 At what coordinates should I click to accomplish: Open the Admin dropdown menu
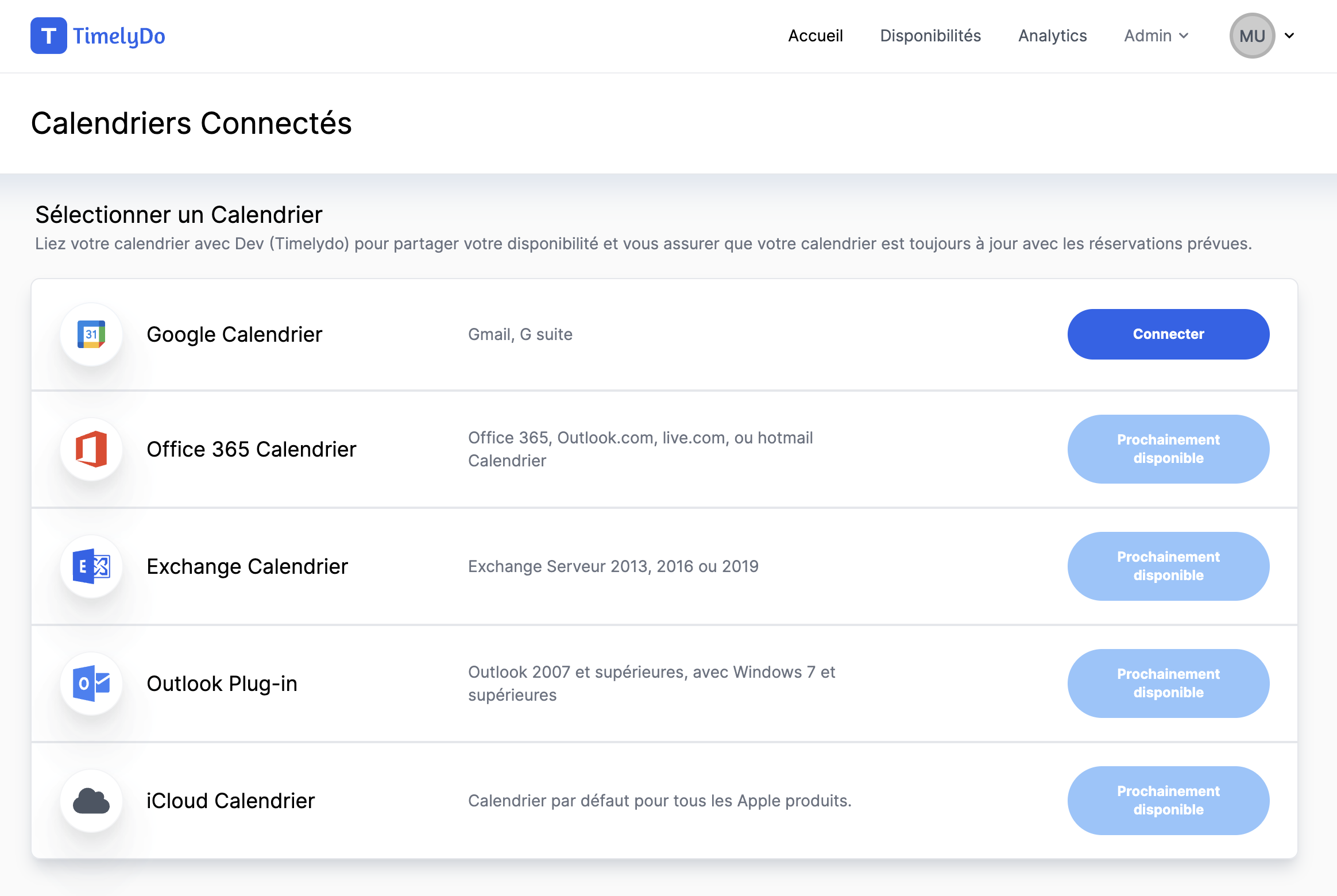1156,36
